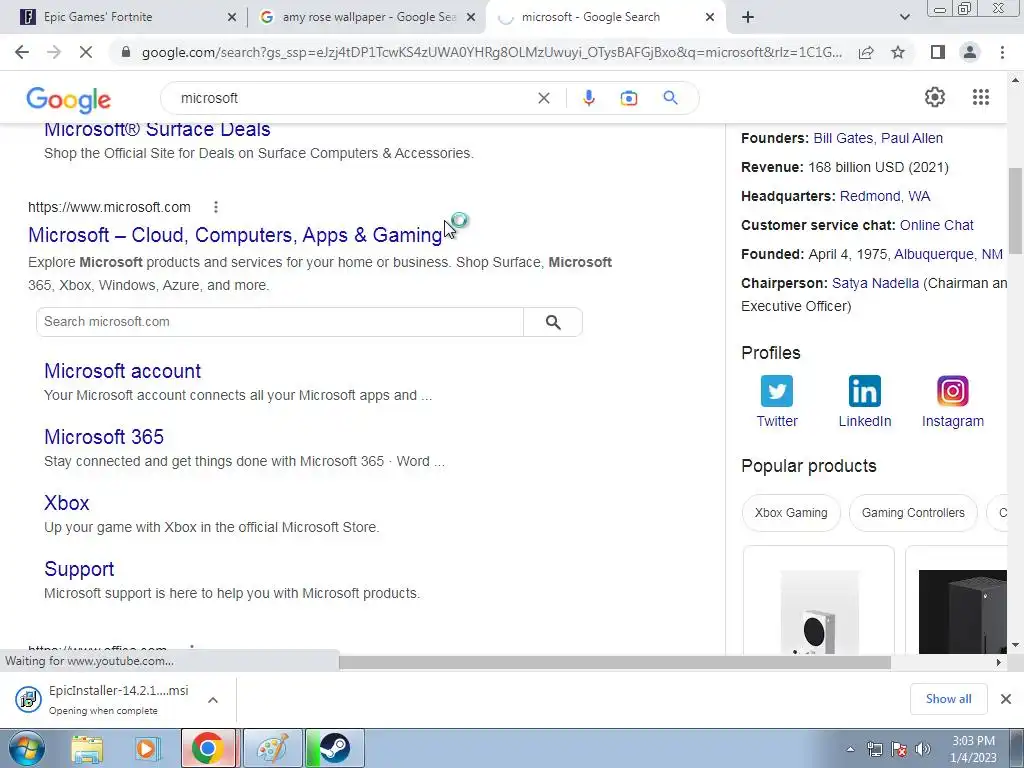Open Windows Start menu
1024x768 pixels.
[x=25, y=748]
